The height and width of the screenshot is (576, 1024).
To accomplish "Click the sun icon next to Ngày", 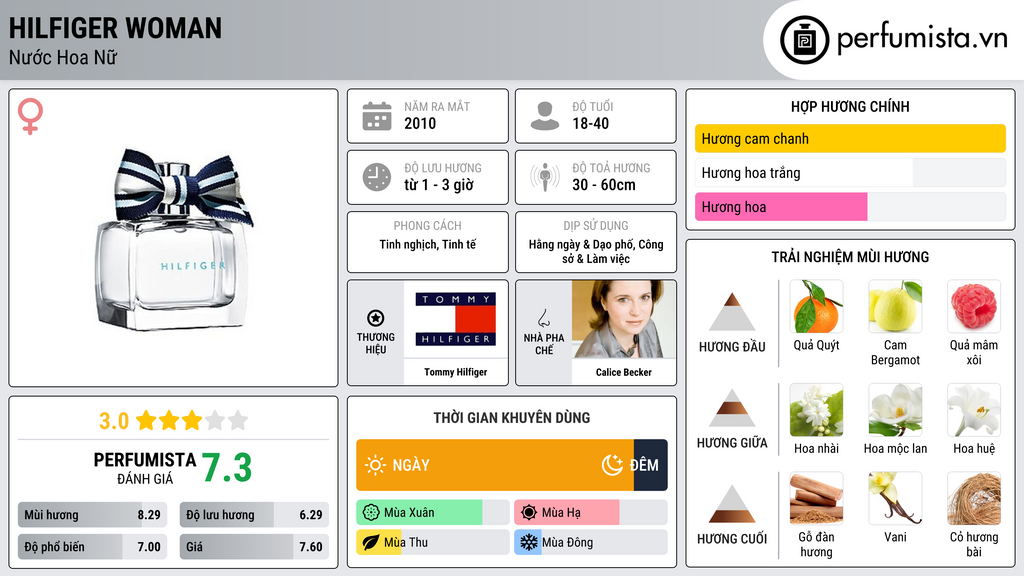I will click(376, 465).
